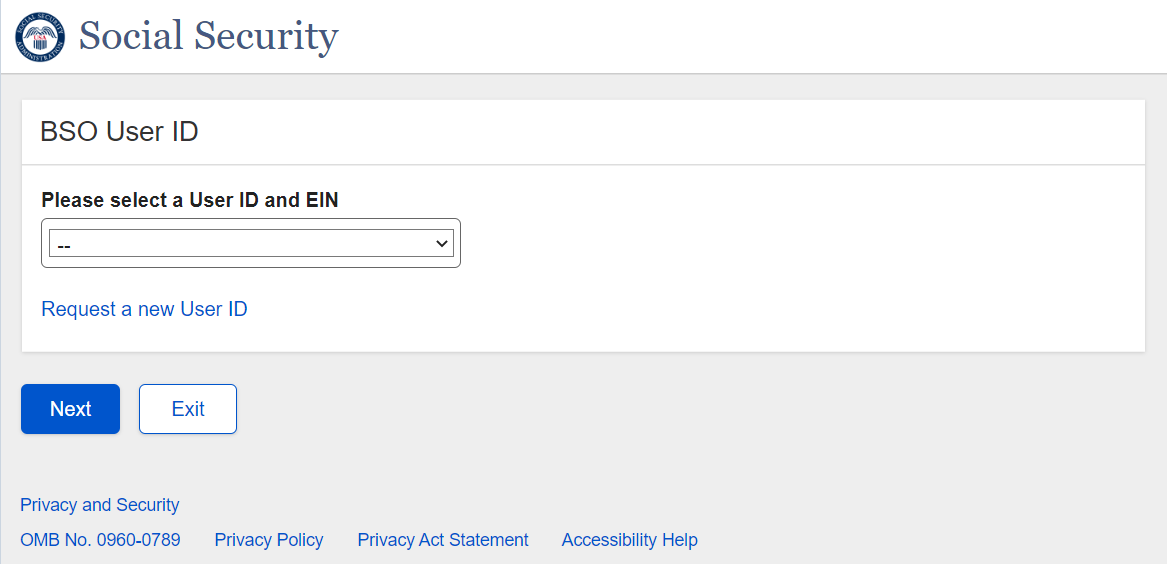Click the "Social Security" header title

[208, 37]
